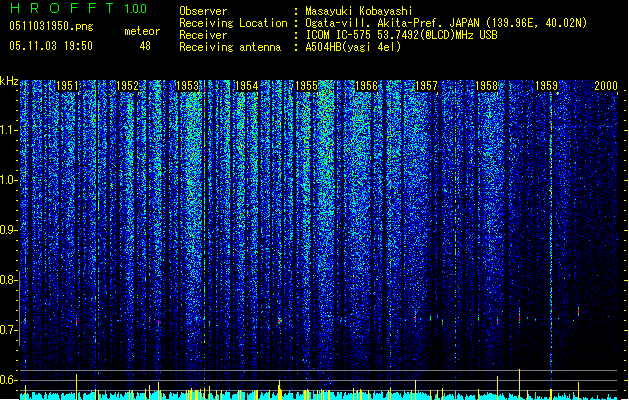Click the meteor label

point(142,31)
